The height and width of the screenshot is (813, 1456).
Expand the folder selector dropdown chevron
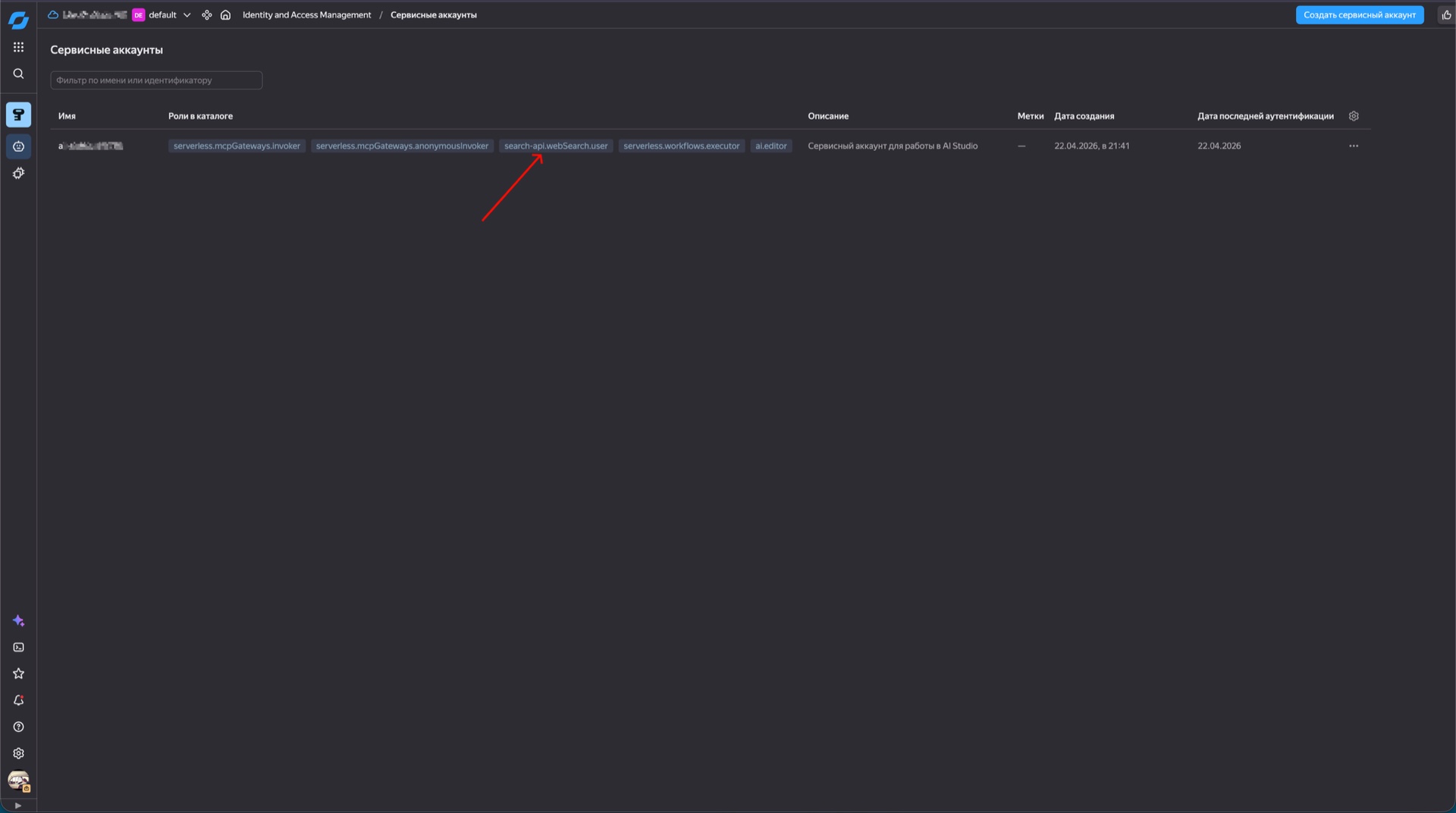tap(187, 15)
